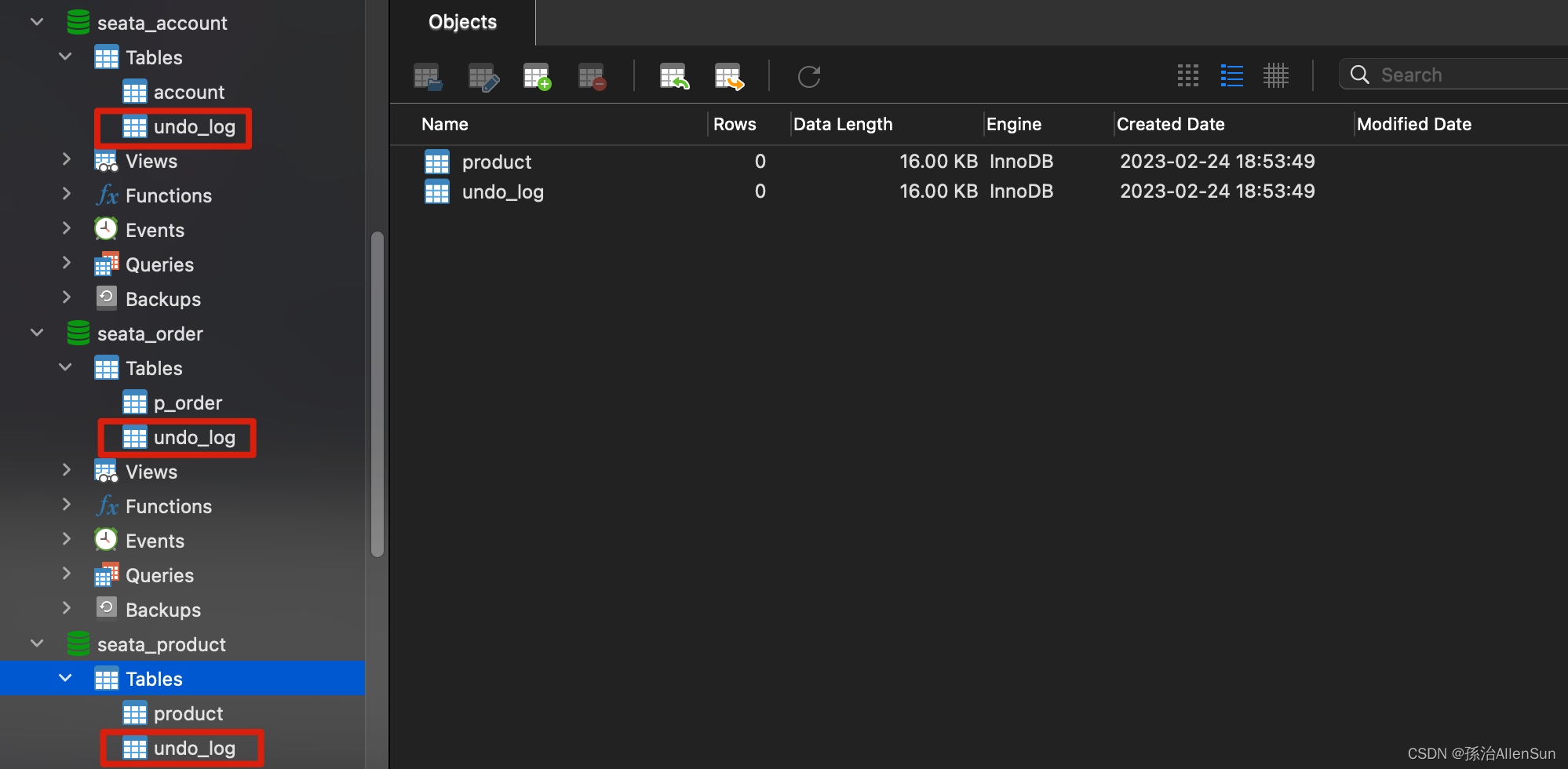Click Tables icon under seata_account
Image resolution: width=1568 pixels, height=769 pixels.
click(x=107, y=57)
